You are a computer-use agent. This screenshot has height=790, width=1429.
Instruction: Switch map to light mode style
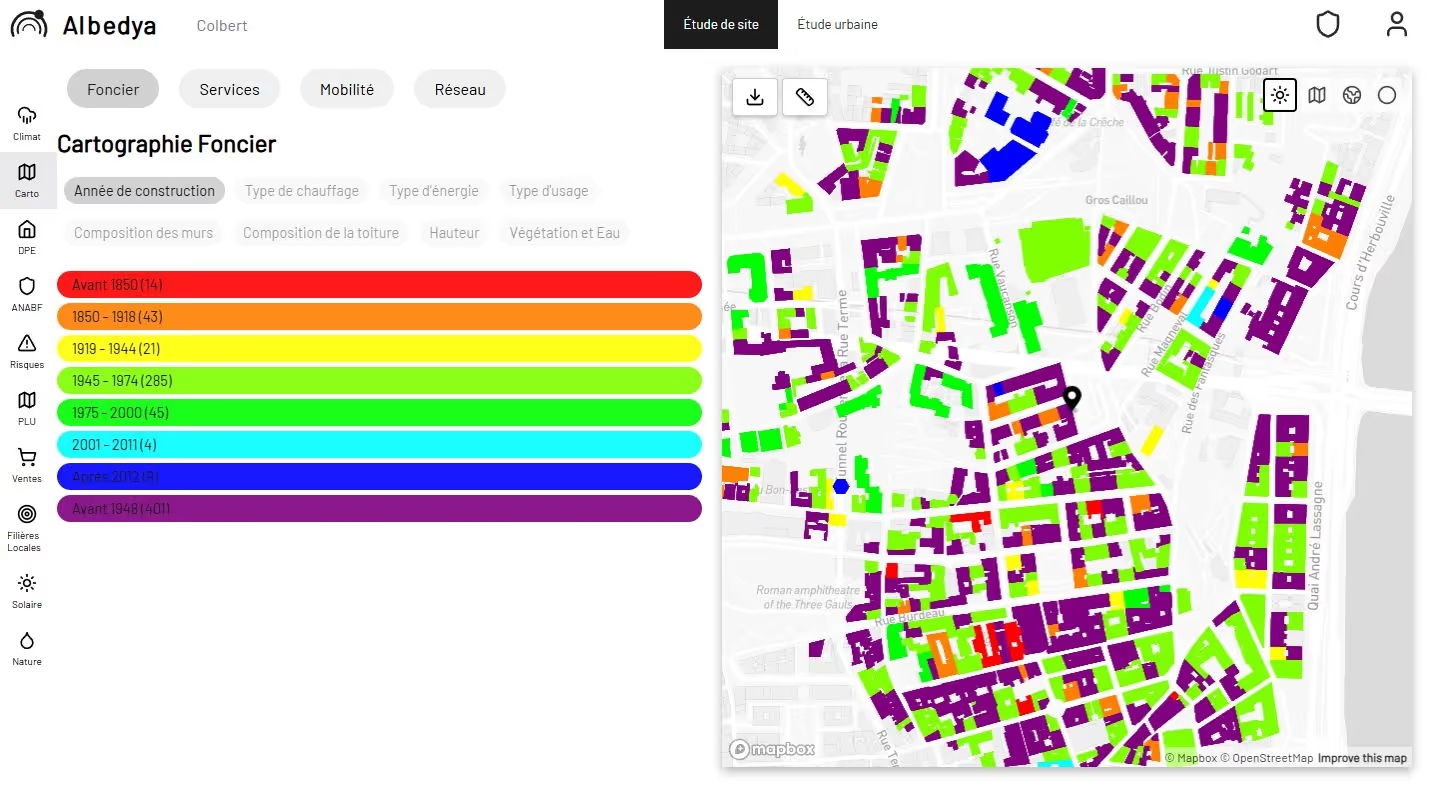(1280, 95)
